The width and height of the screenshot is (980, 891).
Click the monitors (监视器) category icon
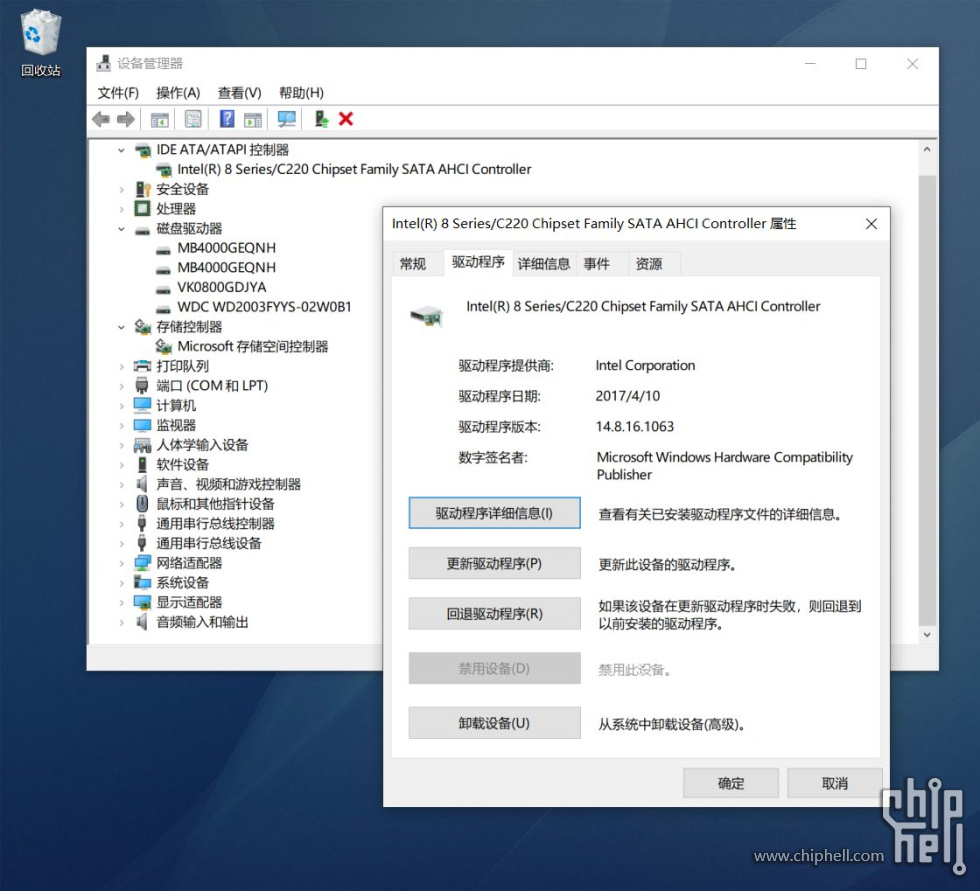(142, 426)
